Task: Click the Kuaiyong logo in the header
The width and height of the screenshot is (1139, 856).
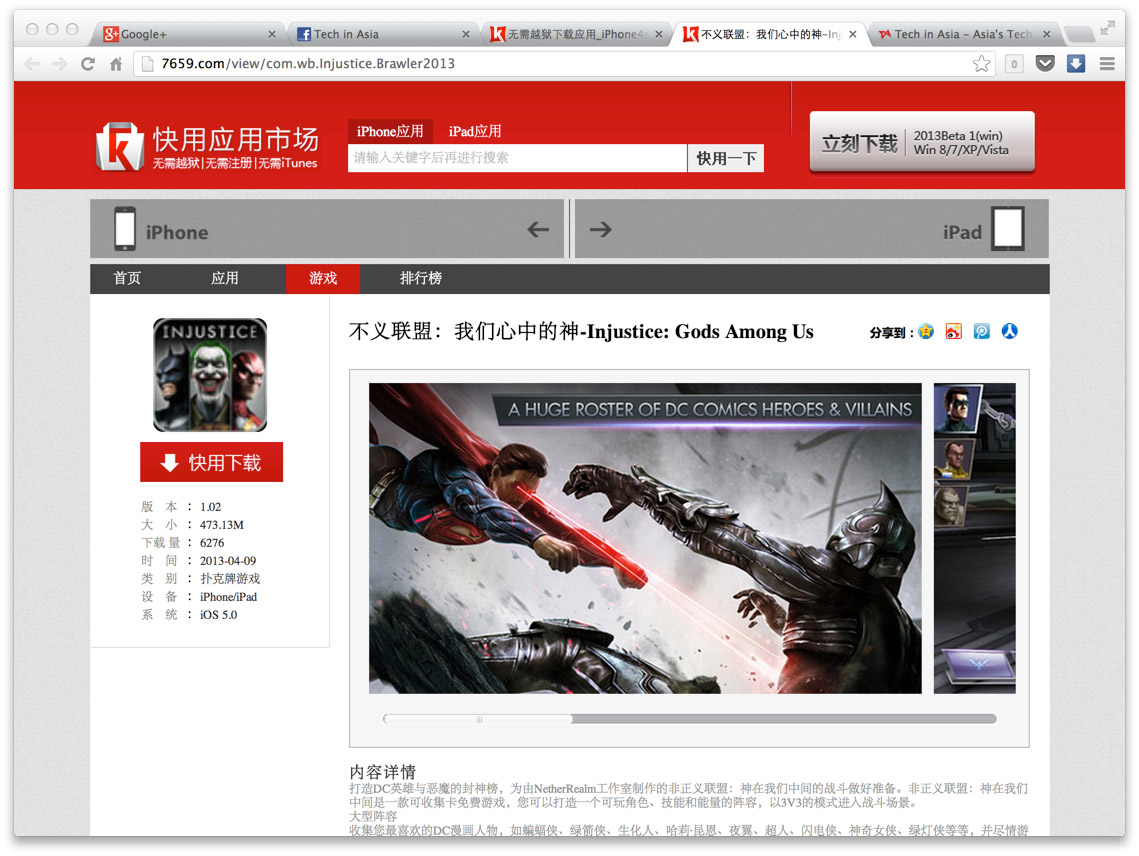Action: coord(207,146)
